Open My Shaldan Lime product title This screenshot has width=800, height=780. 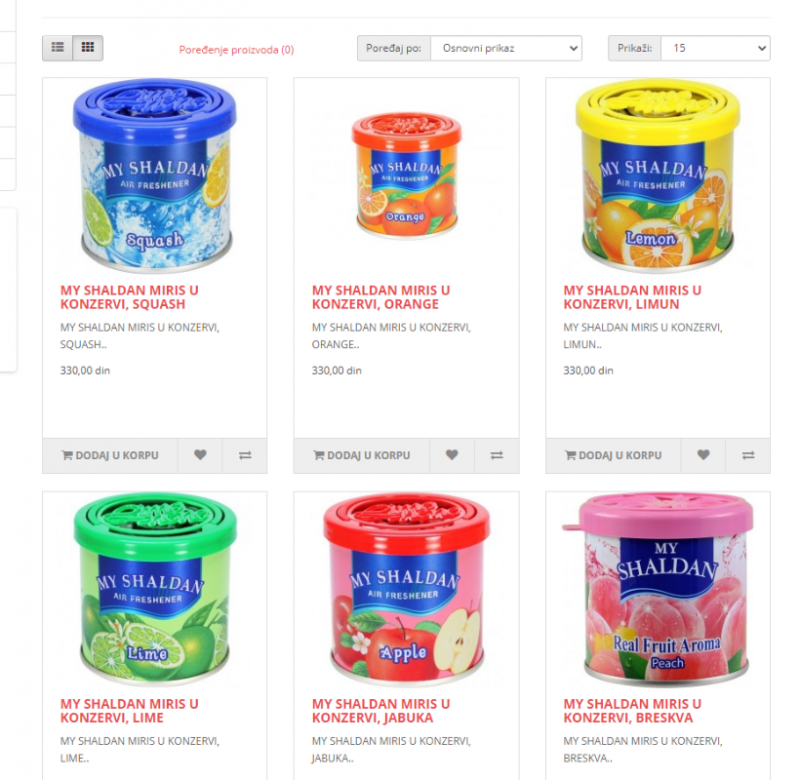tap(129, 711)
